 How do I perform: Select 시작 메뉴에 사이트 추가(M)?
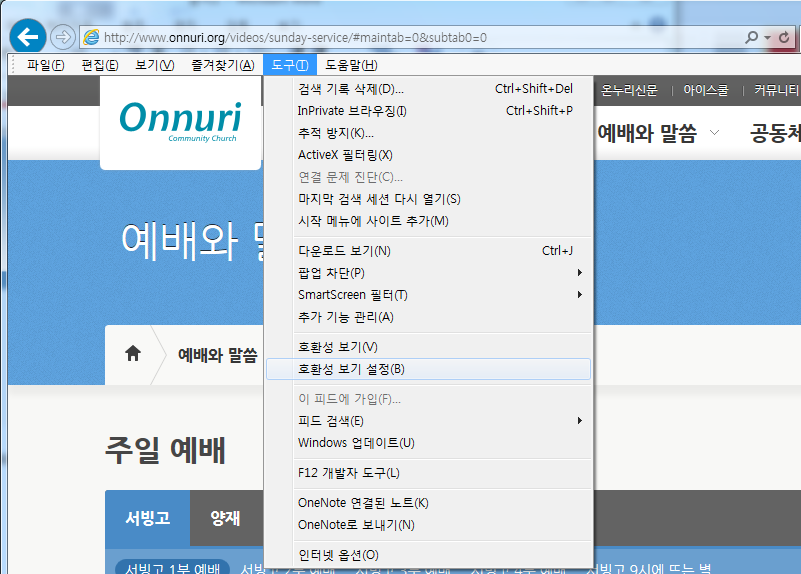pyautogui.click(x=428, y=221)
